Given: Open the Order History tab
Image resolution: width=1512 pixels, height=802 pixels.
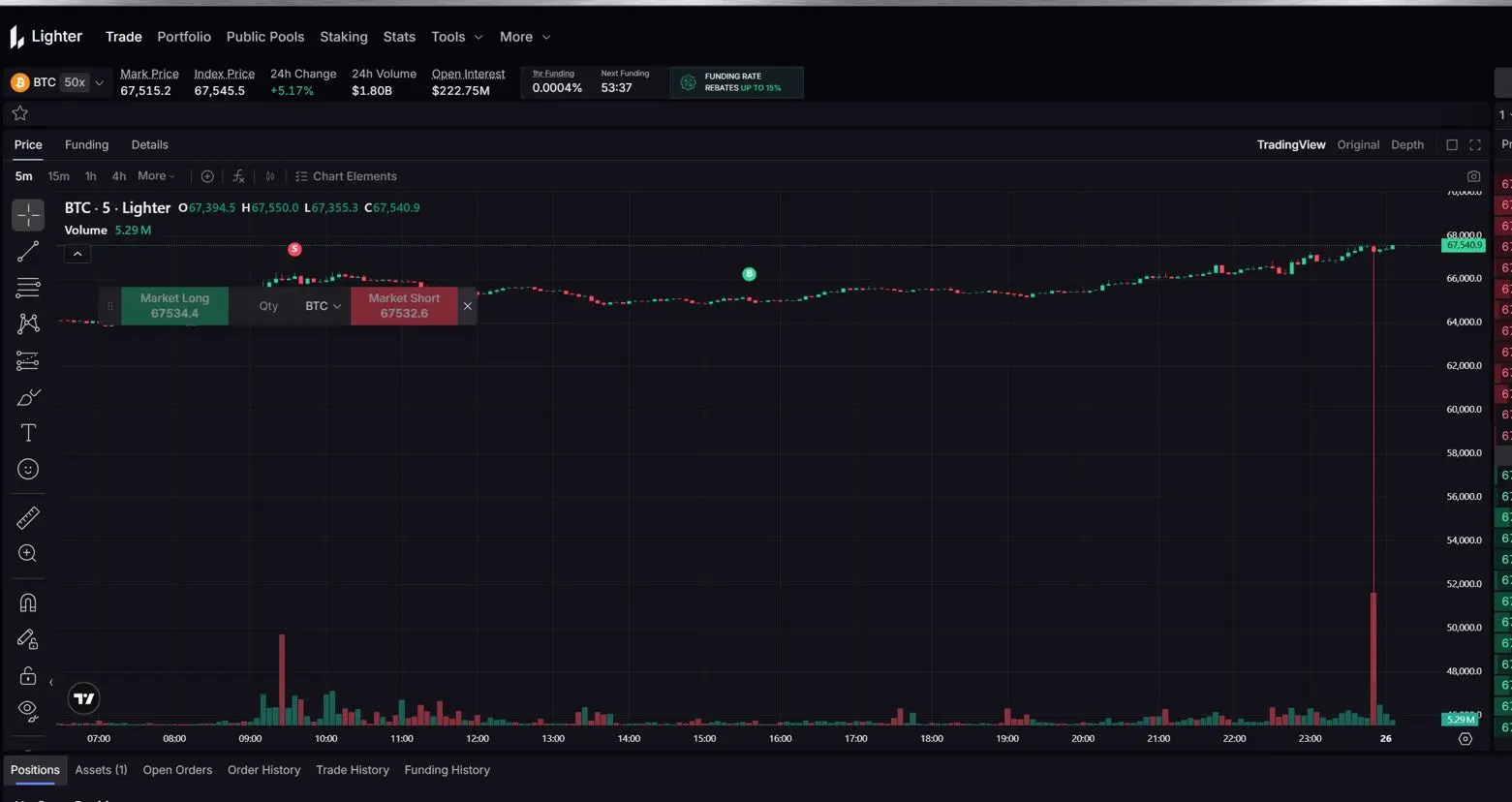Looking at the screenshot, I should [263, 770].
